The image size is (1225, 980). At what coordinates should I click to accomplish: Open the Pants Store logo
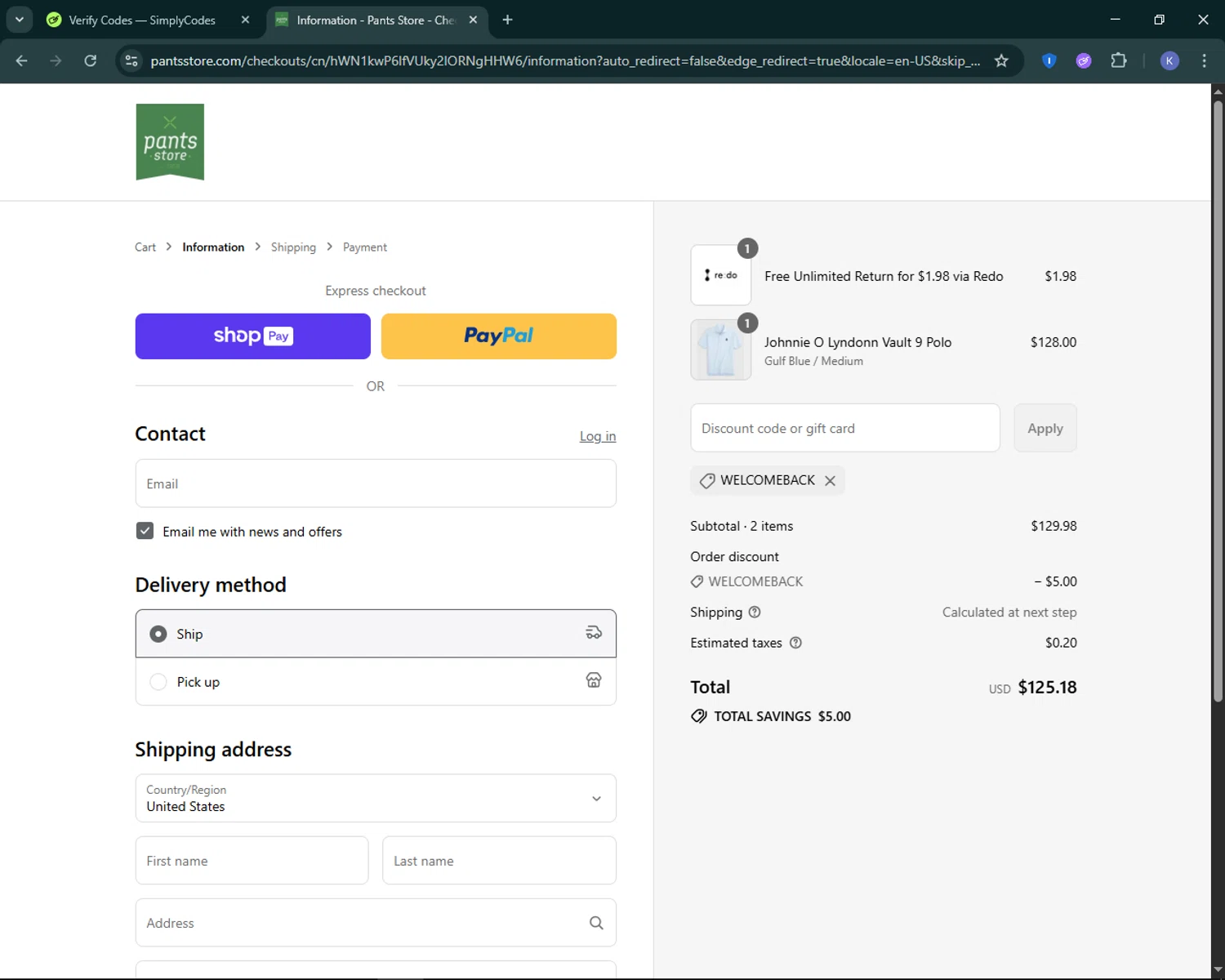(170, 142)
